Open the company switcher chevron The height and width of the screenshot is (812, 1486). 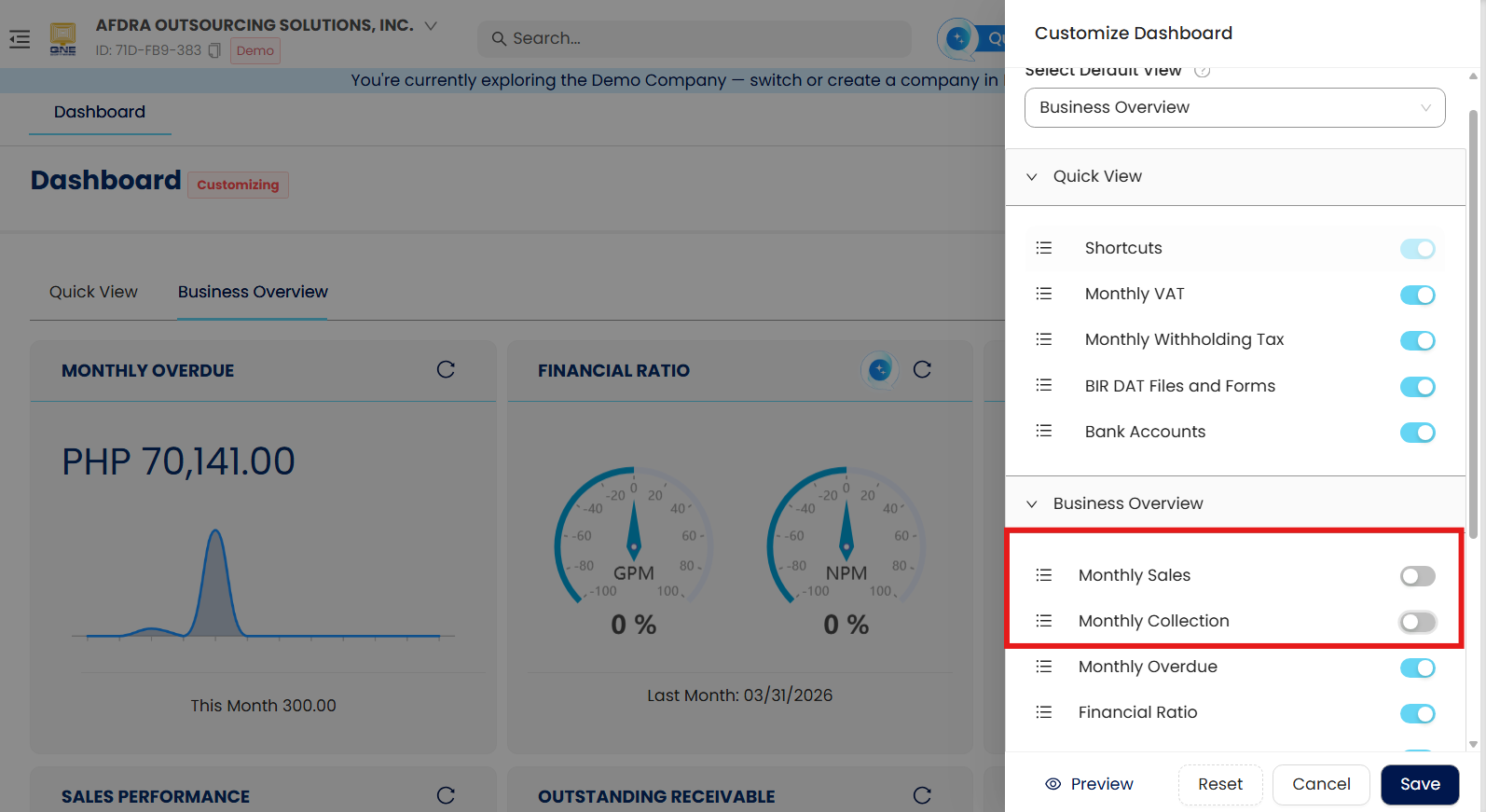tap(431, 25)
